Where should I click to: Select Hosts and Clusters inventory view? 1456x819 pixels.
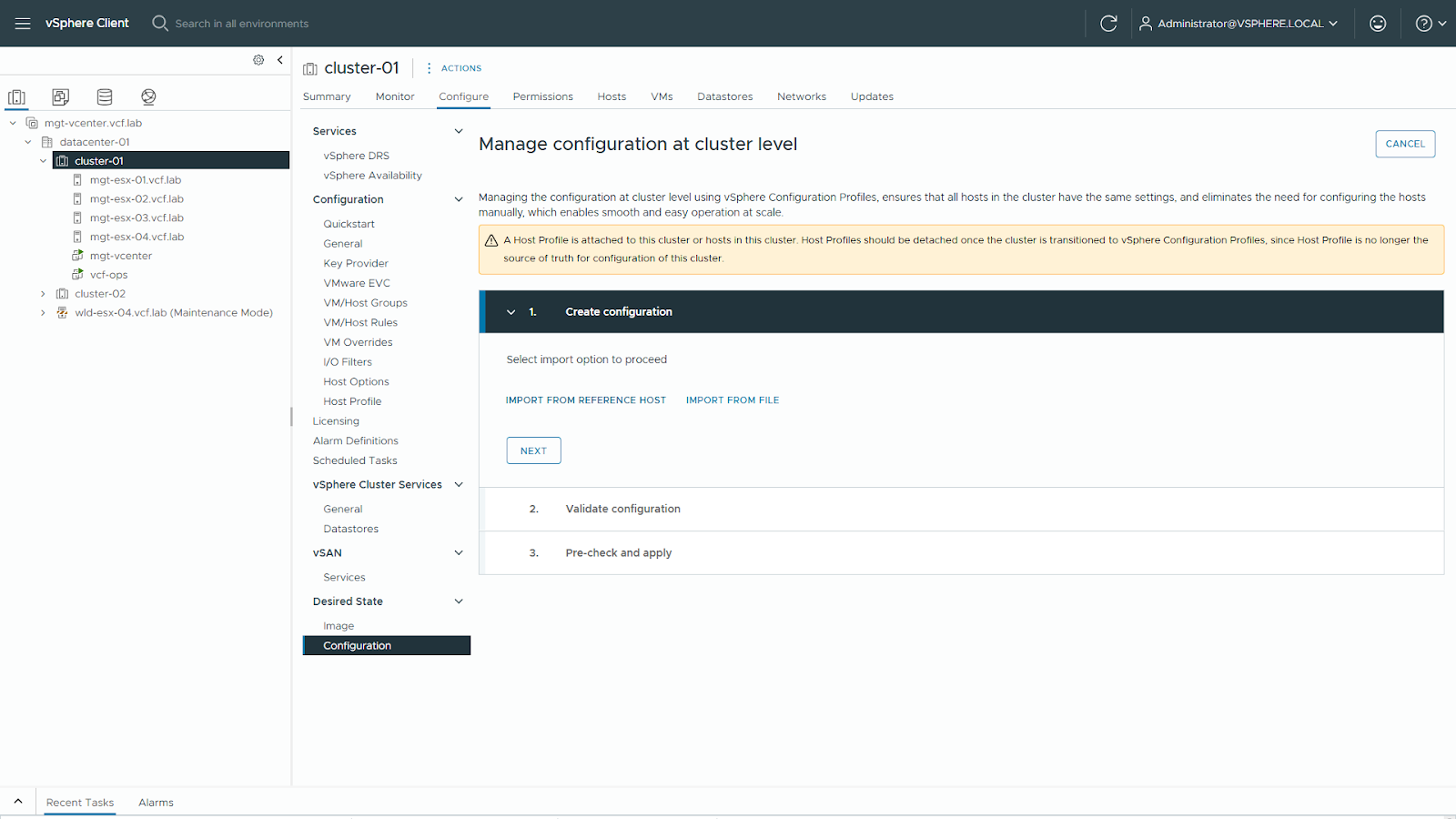(17, 96)
